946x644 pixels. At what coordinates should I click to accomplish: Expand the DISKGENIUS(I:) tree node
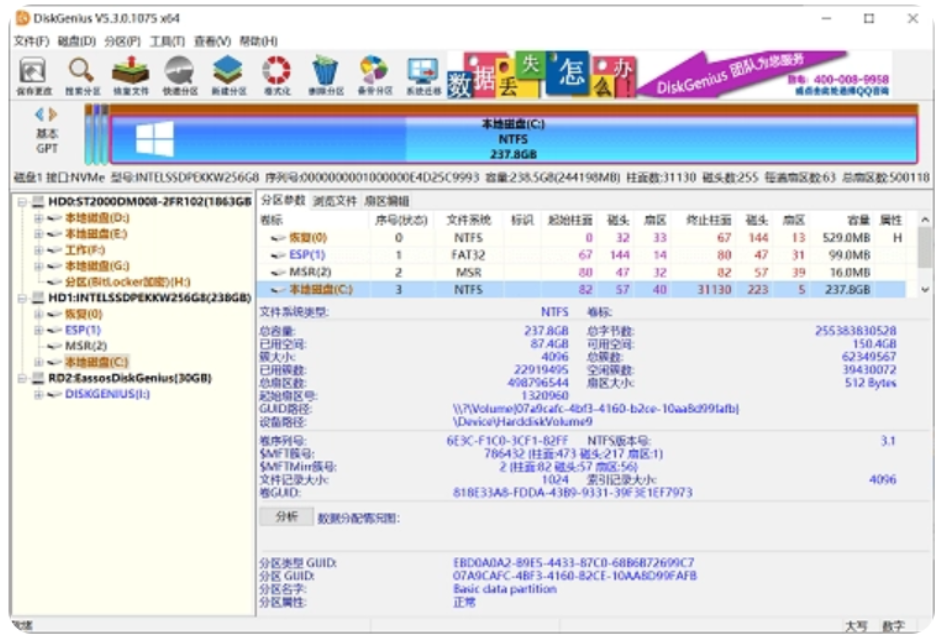(38, 394)
